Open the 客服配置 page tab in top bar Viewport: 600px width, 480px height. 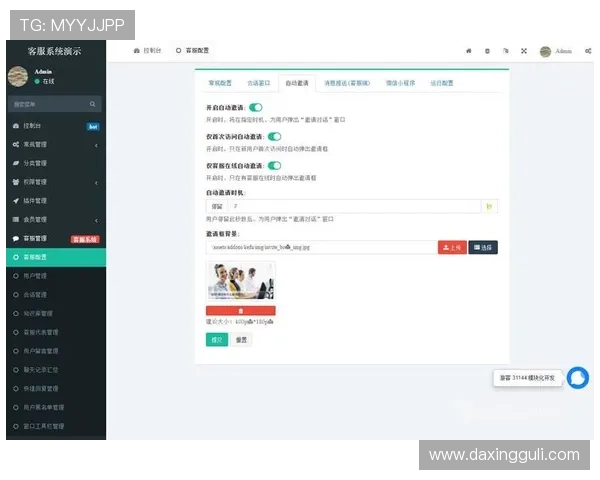[192, 51]
